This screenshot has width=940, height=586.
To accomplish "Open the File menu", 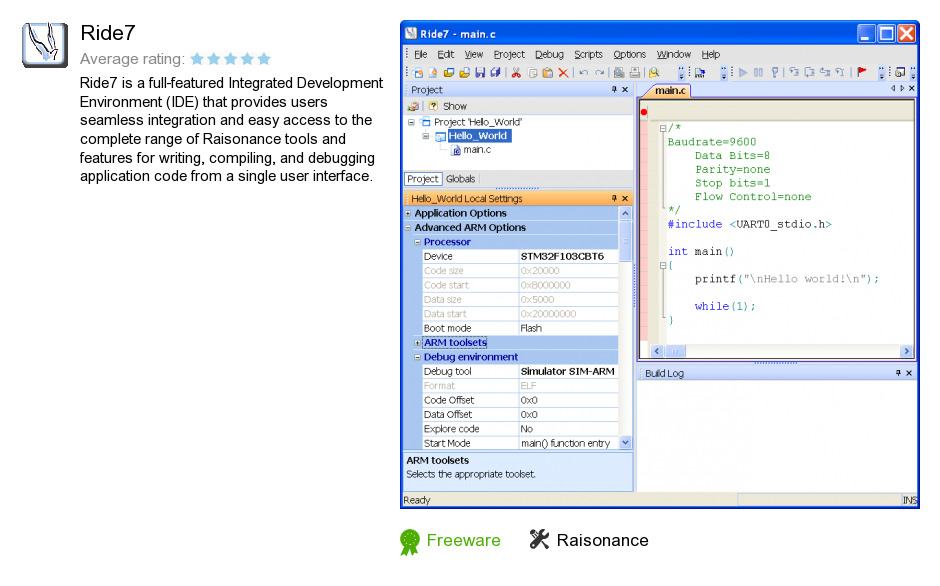I will (421, 55).
